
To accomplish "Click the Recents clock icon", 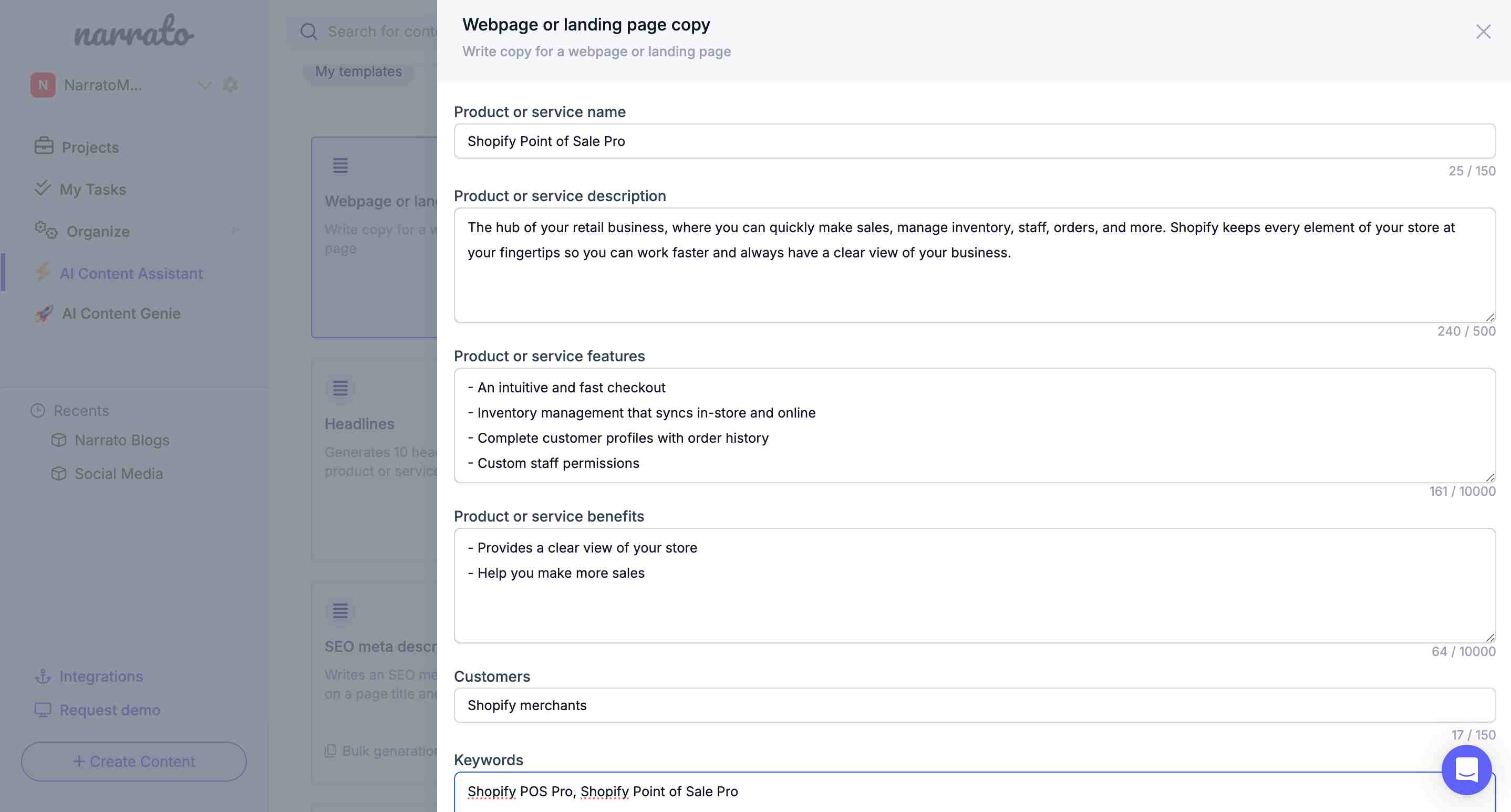I will [37, 410].
